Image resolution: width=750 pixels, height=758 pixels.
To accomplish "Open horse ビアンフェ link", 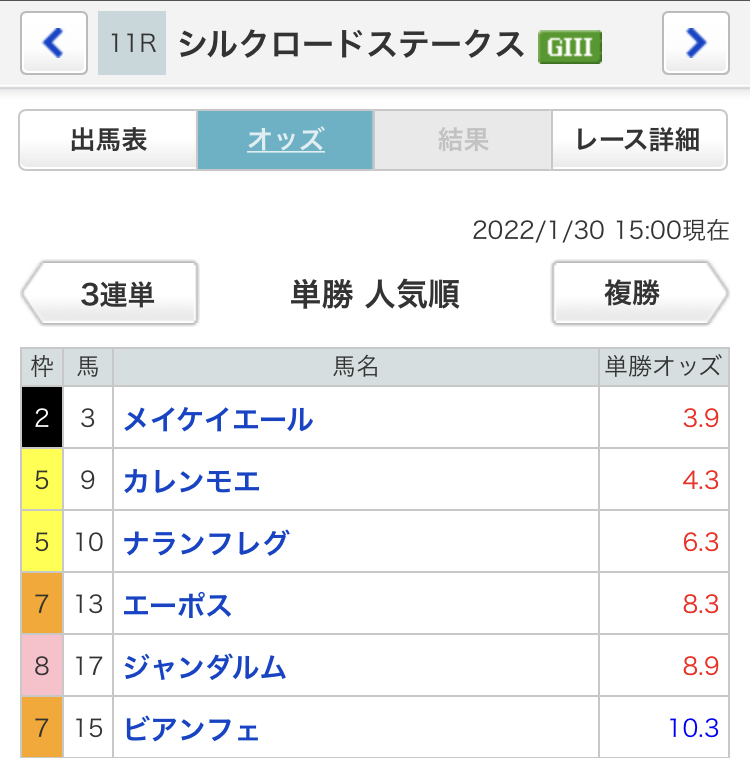I will [191, 729].
